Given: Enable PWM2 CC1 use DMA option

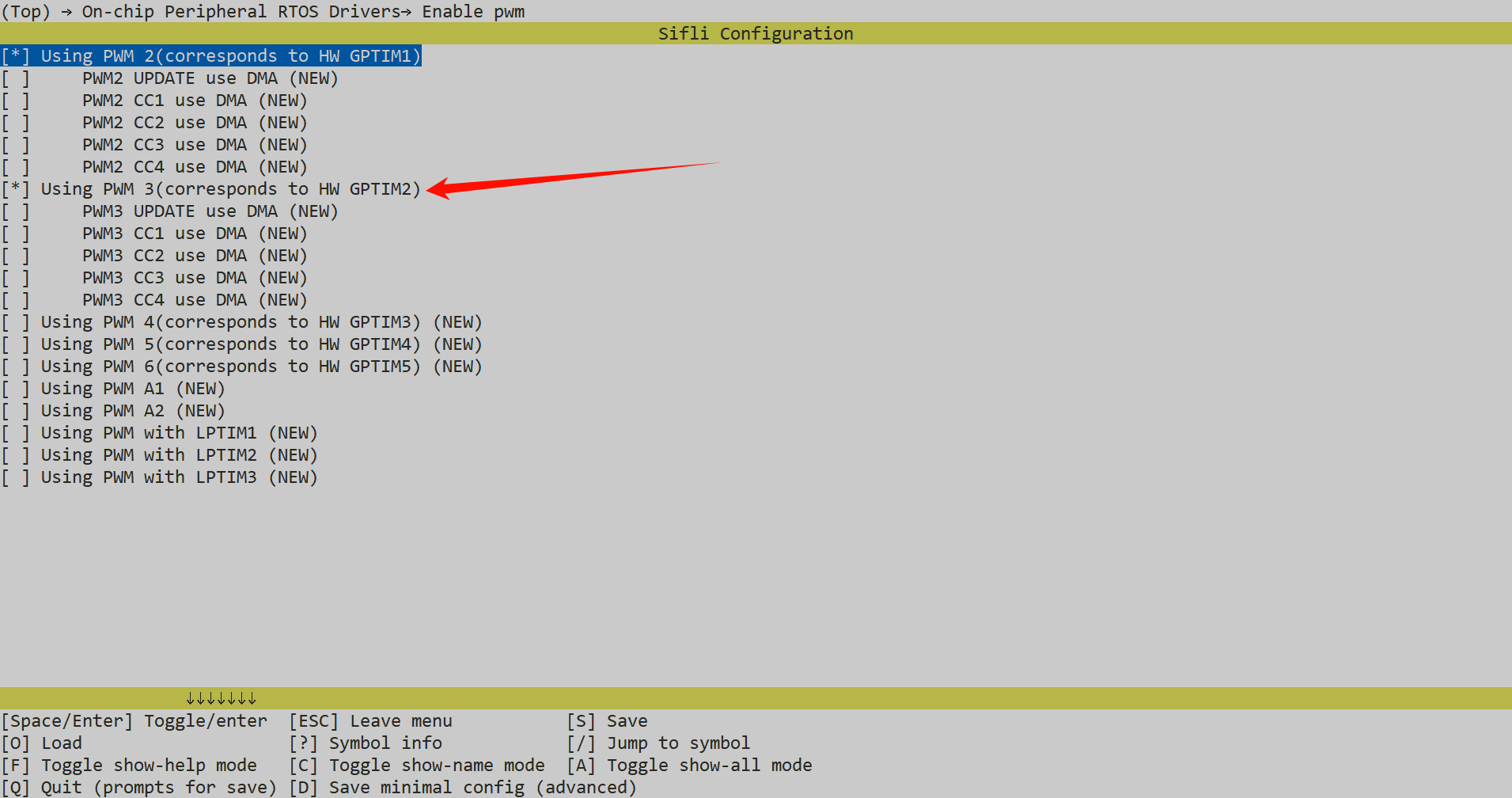Looking at the screenshot, I should tap(16, 101).
